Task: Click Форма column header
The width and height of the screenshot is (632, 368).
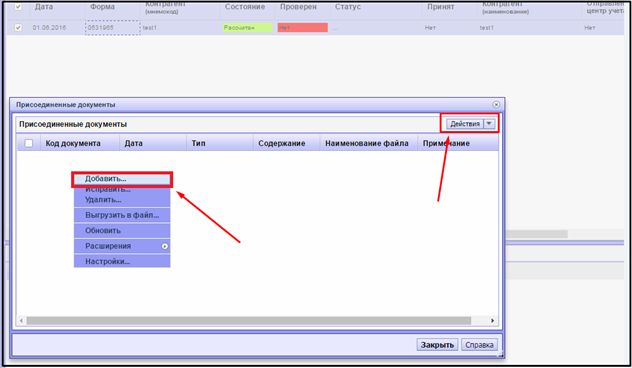Action: [102, 7]
